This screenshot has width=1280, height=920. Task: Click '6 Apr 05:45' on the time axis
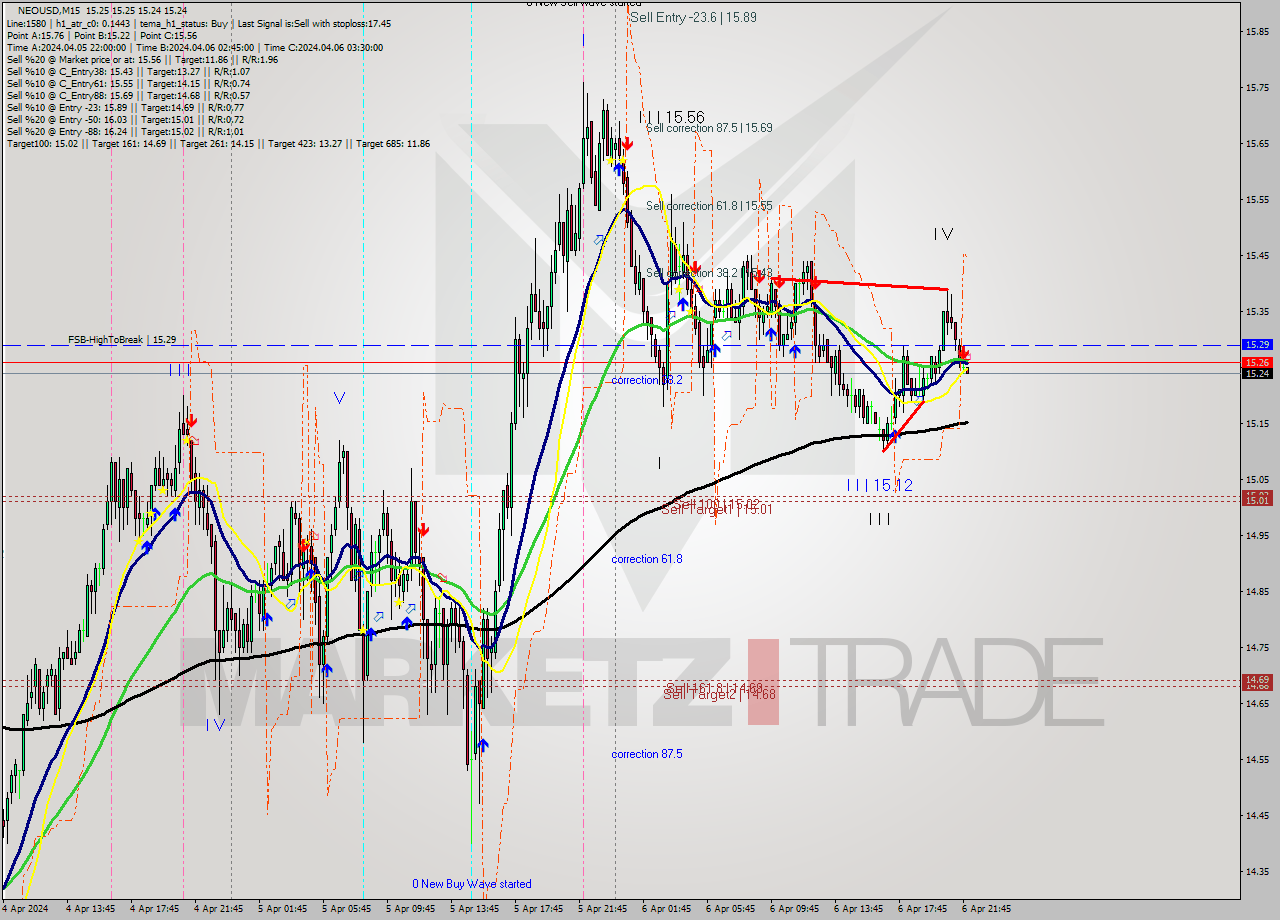pyautogui.click(x=733, y=909)
